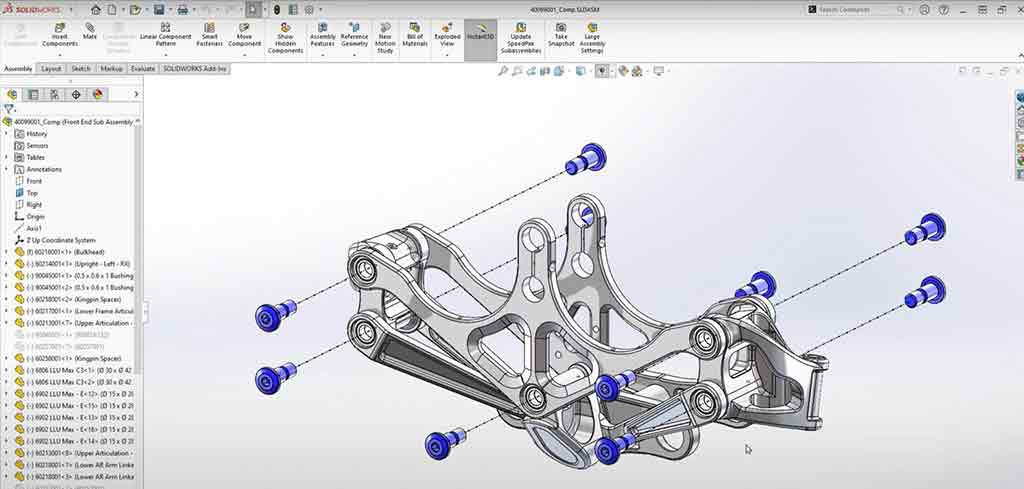Select Z Up Coordinate System item

(x=61, y=240)
